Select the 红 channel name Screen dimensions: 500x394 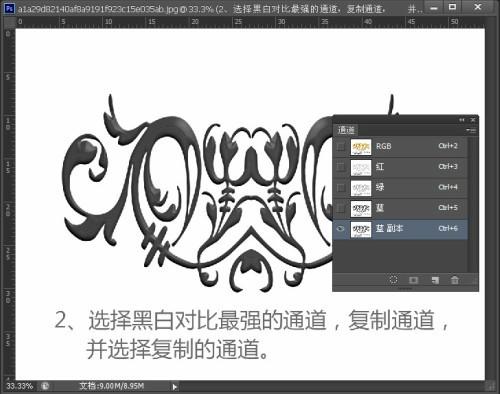380,167
